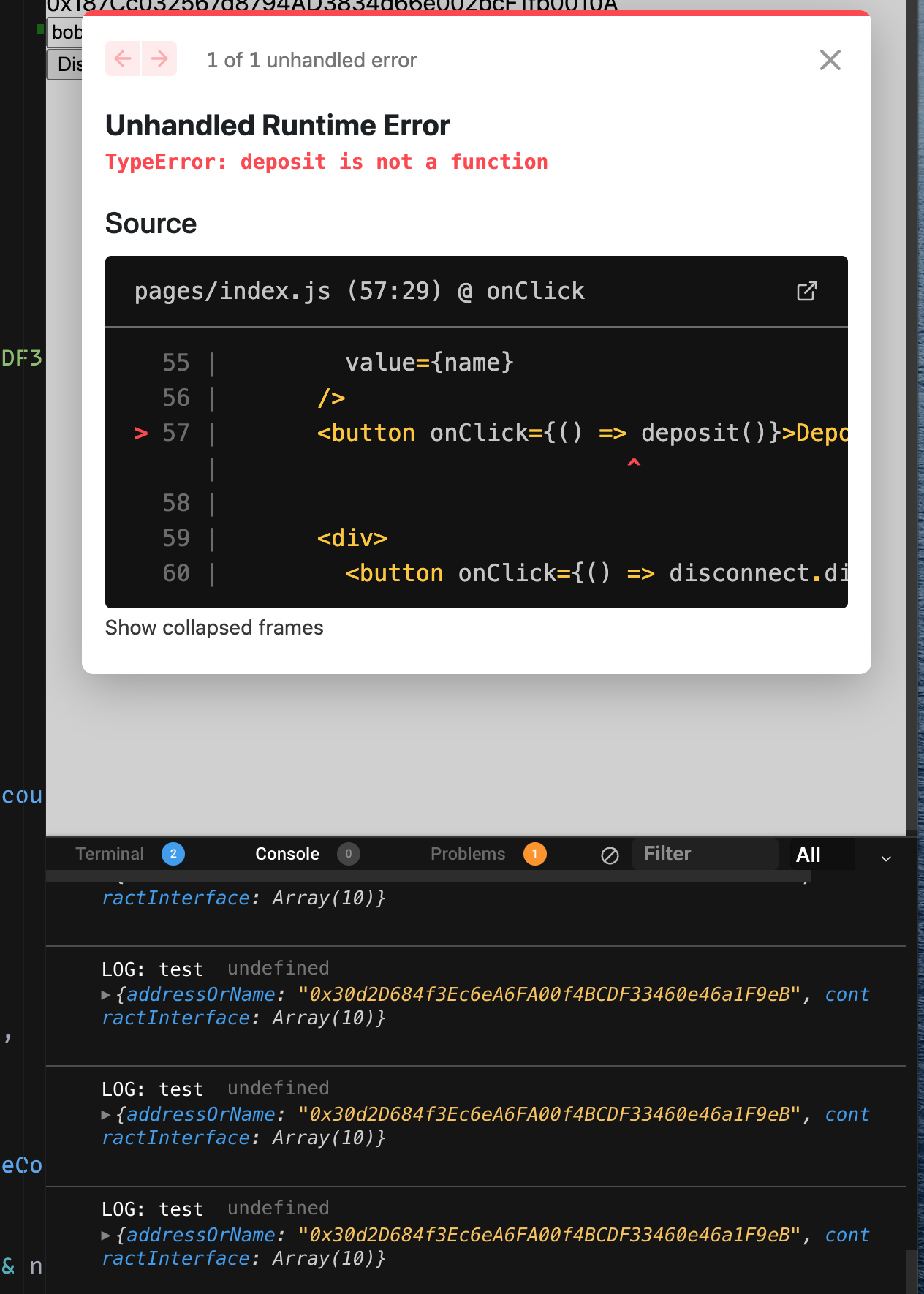
Task: Expand the third-from-top logged addressOrName object
Action: [x=106, y=1115]
